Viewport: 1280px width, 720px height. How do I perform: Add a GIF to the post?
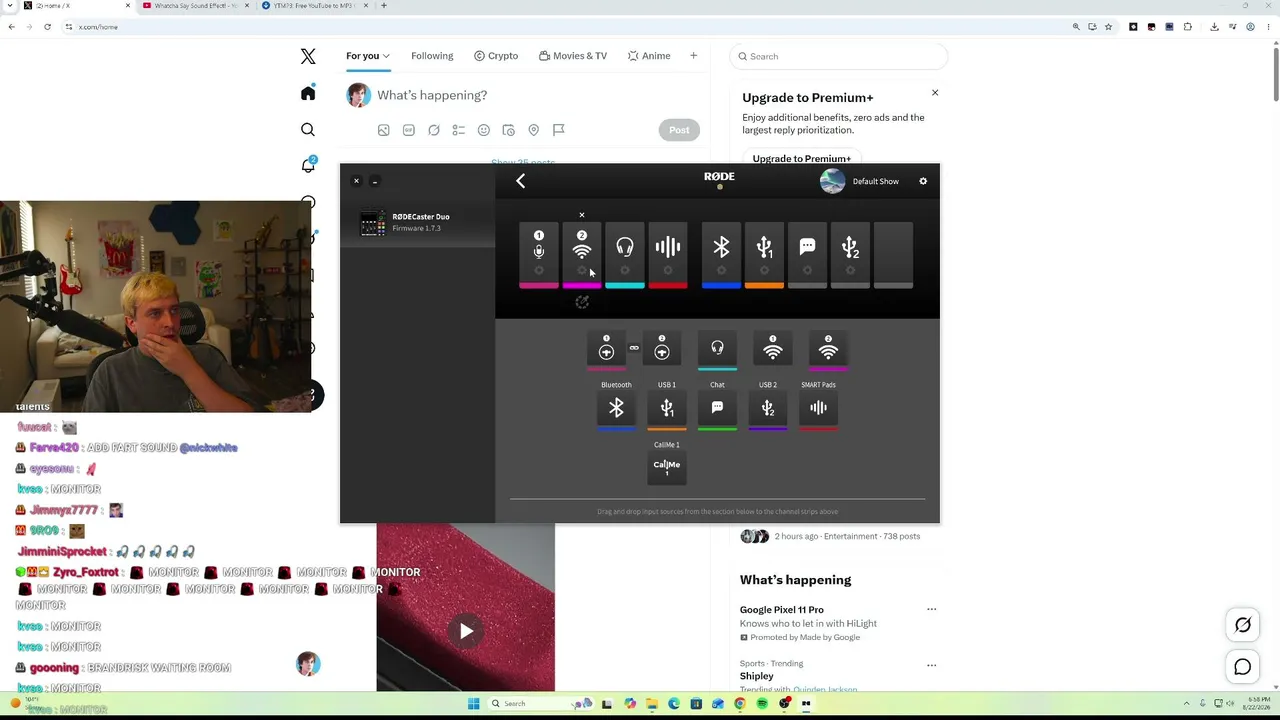tap(408, 130)
